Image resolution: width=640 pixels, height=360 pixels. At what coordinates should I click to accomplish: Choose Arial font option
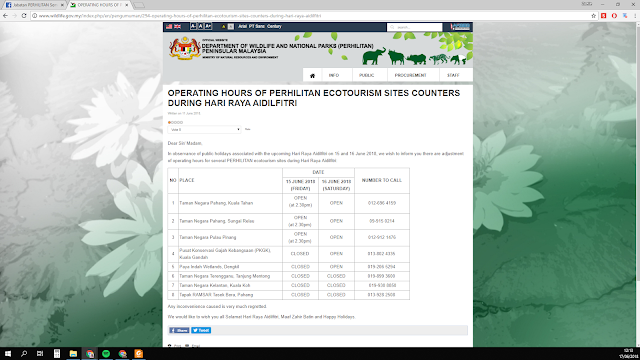(242, 27)
